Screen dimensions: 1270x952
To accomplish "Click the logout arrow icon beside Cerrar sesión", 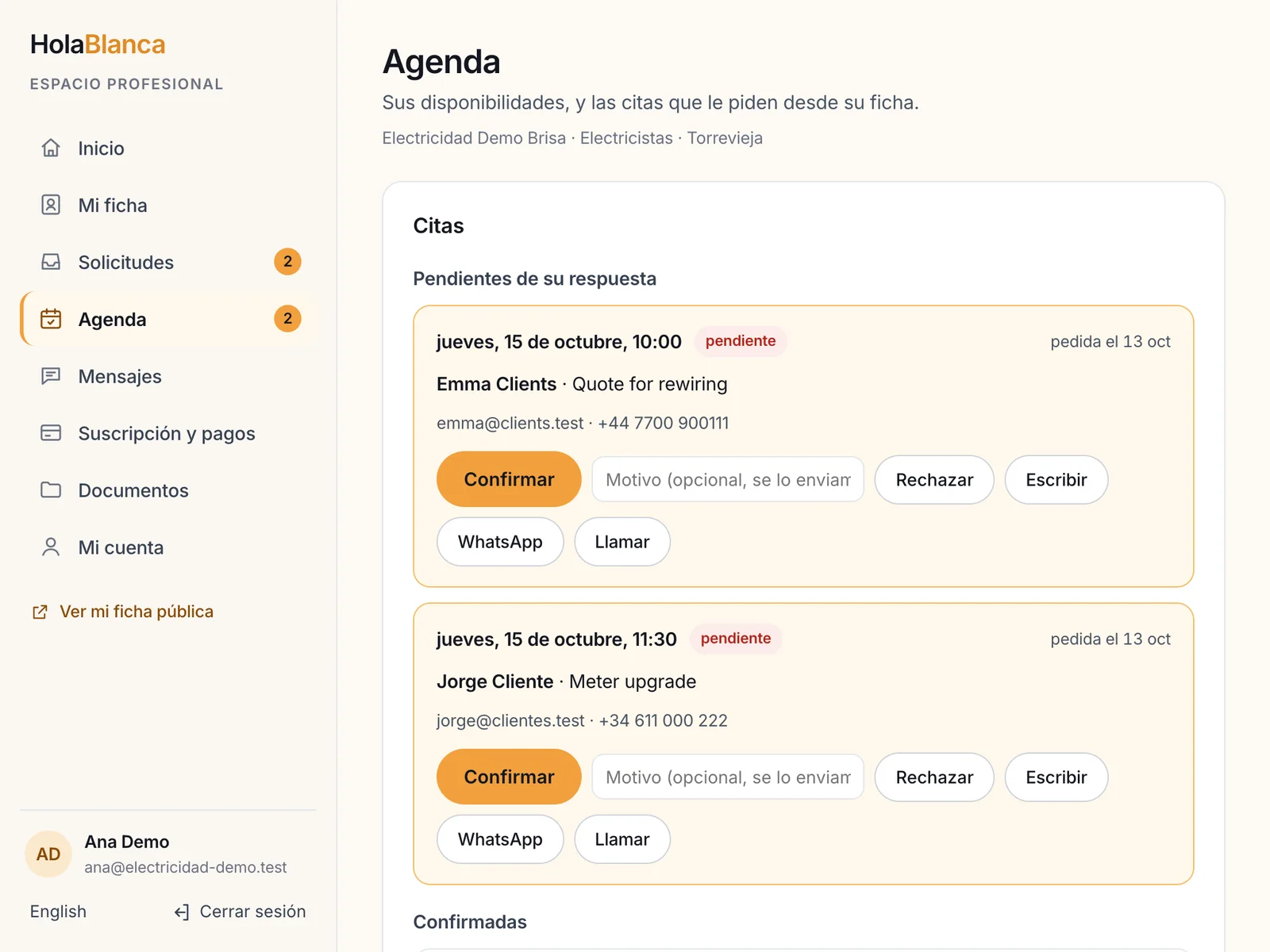I will click(x=182, y=912).
